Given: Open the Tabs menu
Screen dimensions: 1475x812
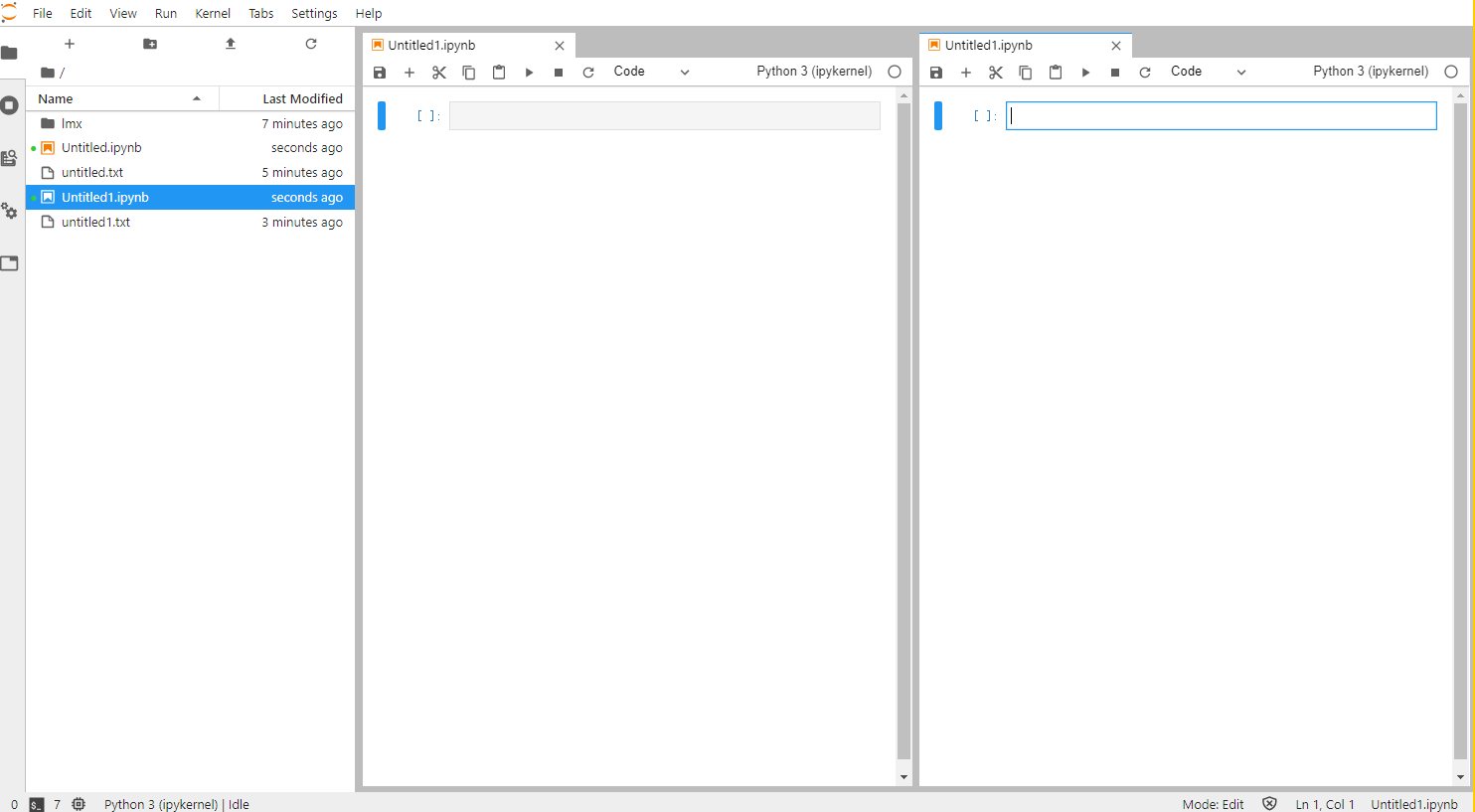Looking at the screenshot, I should (x=261, y=13).
